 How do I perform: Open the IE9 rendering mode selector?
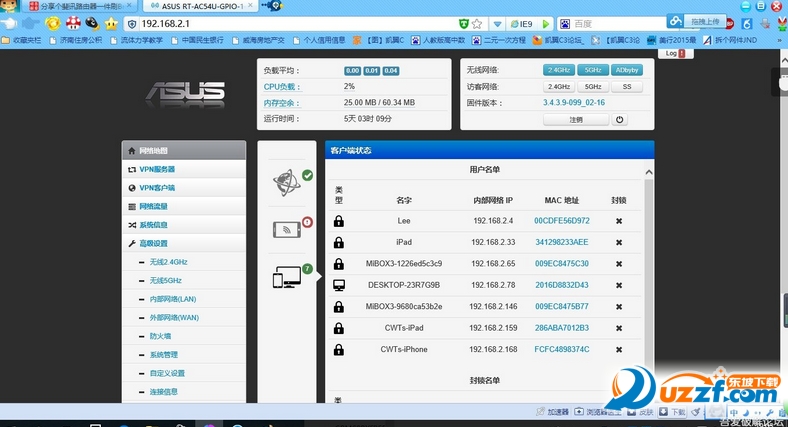click(x=521, y=24)
